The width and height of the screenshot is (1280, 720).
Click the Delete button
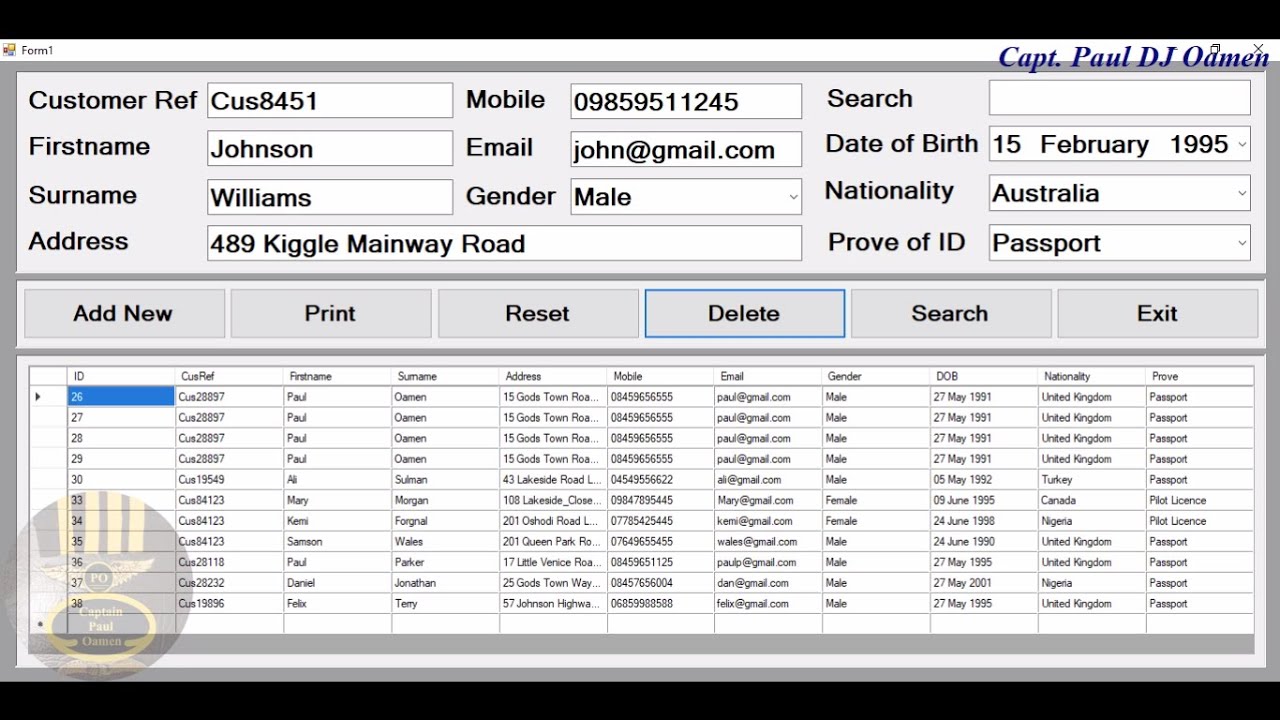pyautogui.click(x=744, y=313)
